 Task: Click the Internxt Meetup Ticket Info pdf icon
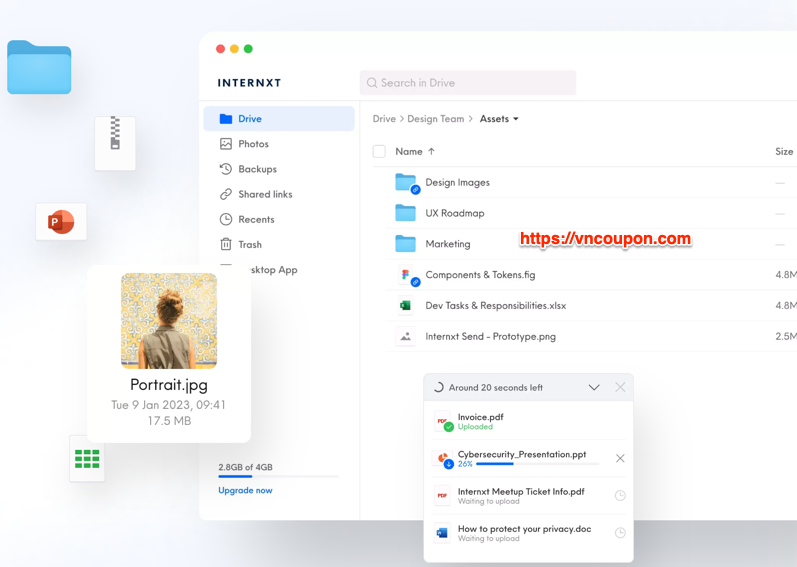click(442, 496)
